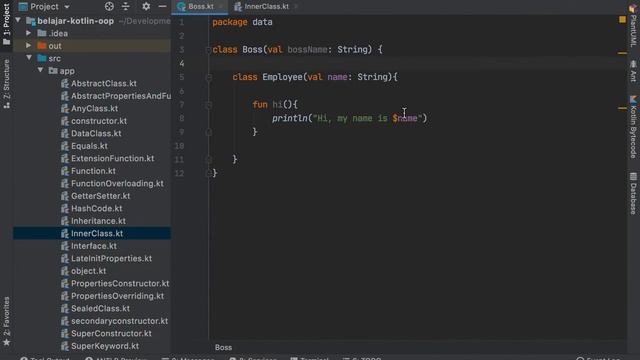Screen dimensions: 640x360
Task: Fold the class Employee code block
Action: point(209,77)
